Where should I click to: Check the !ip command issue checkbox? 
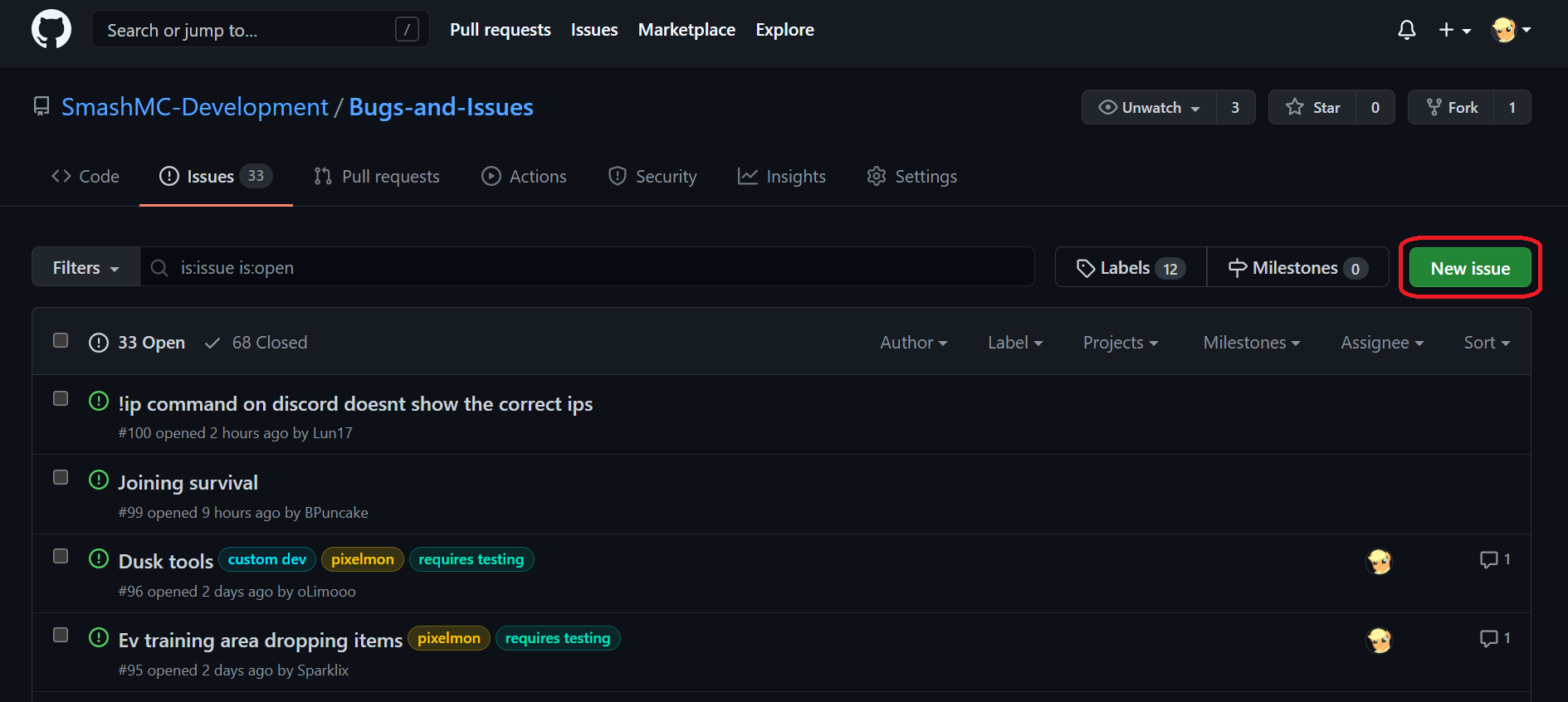[61, 398]
